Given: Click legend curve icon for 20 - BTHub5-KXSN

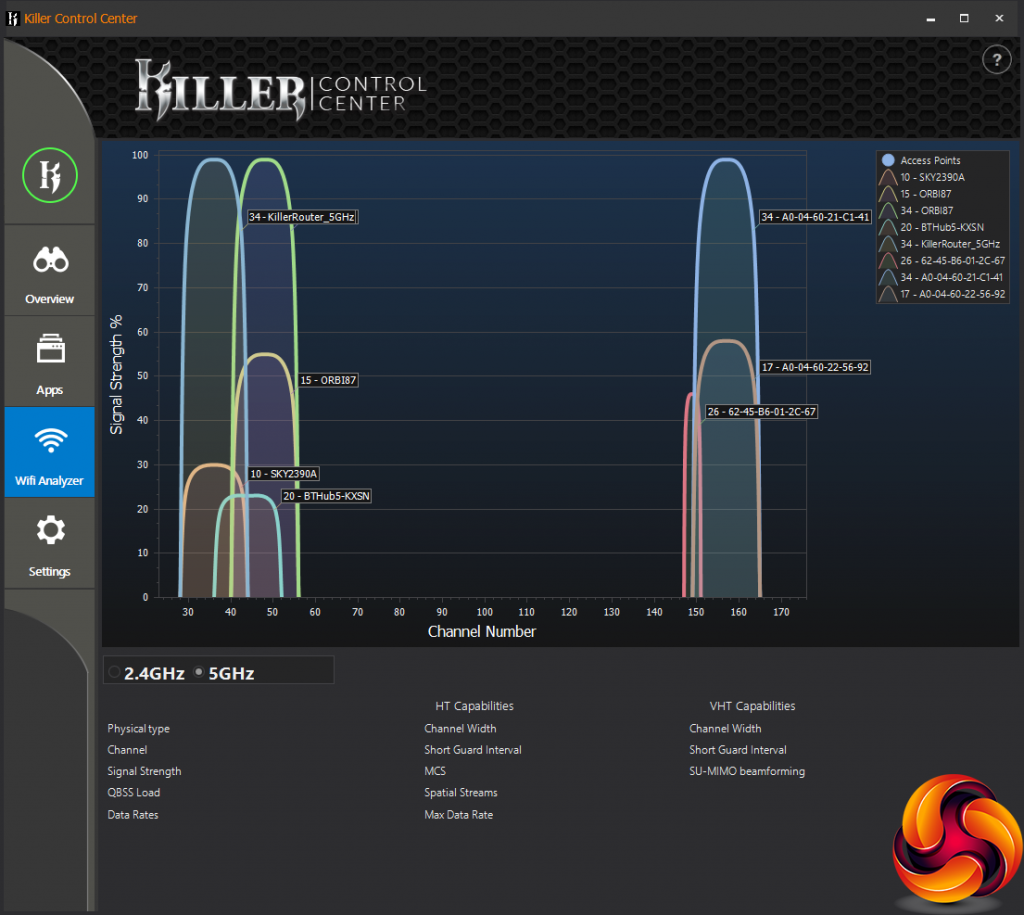Looking at the screenshot, I should click(x=888, y=227).
